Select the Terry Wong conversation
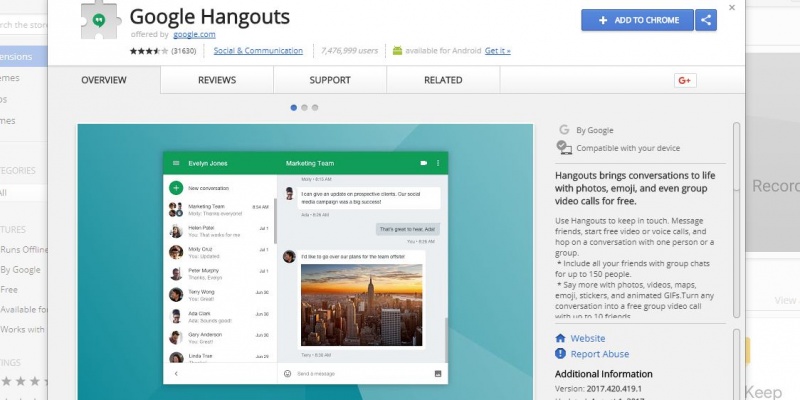This screenshot has height=400, width=800. click(x=219, y=295)
